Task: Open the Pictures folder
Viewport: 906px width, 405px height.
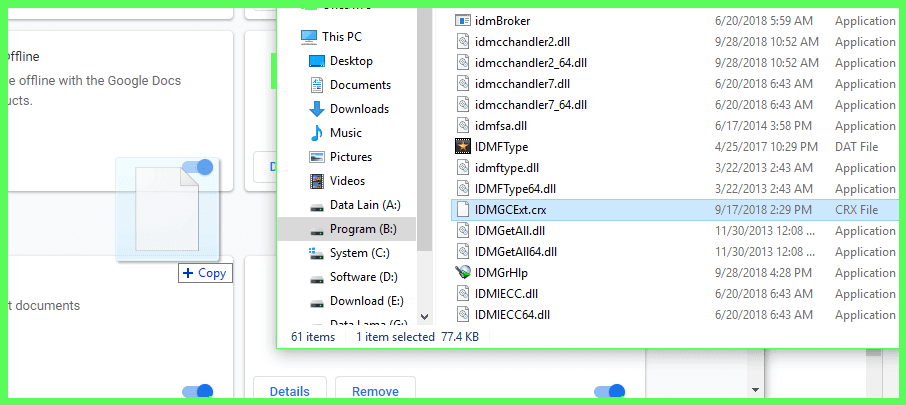Action: [x=350, y=157]
